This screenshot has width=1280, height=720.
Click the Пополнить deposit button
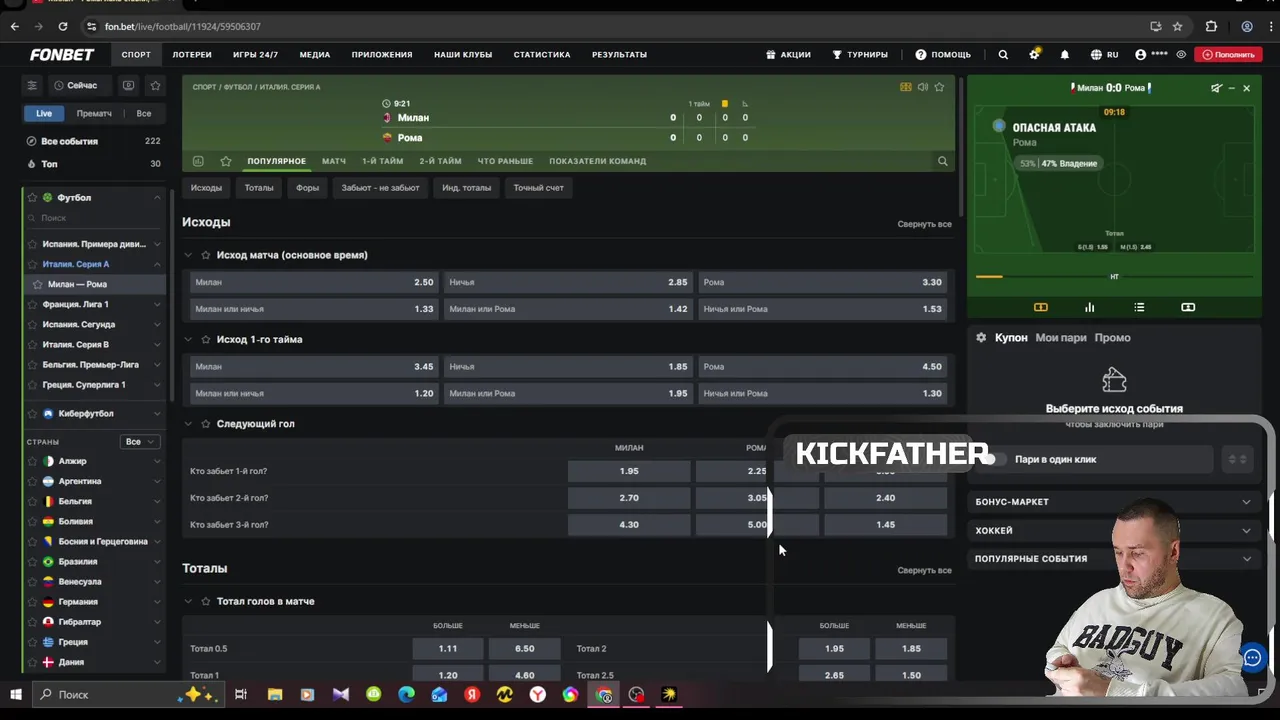pyautogui.click(x=1228, y=55)
